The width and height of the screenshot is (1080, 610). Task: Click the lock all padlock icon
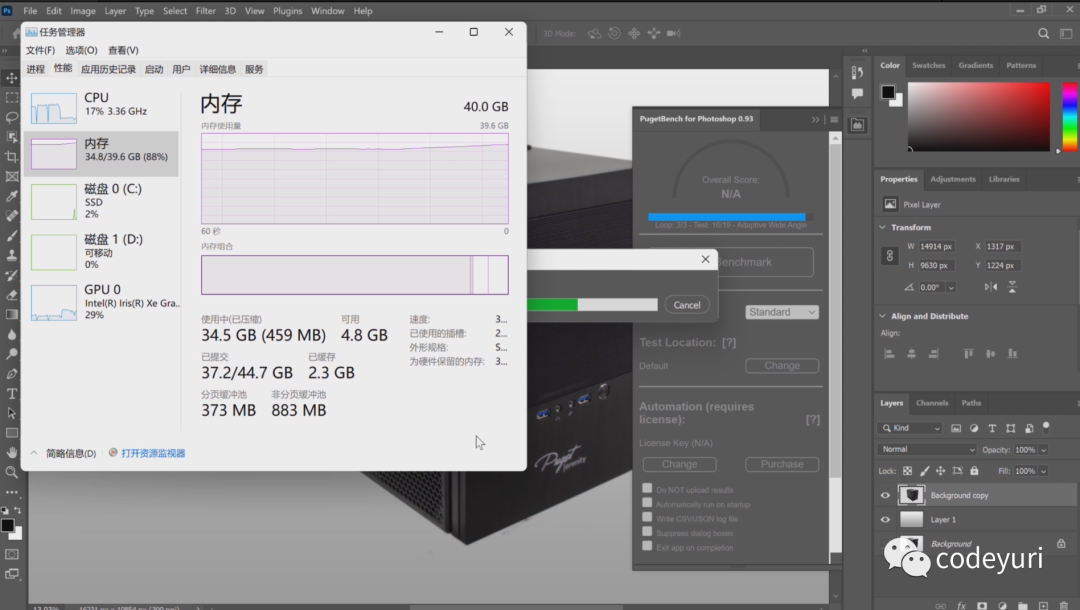(x=974, y=471)
